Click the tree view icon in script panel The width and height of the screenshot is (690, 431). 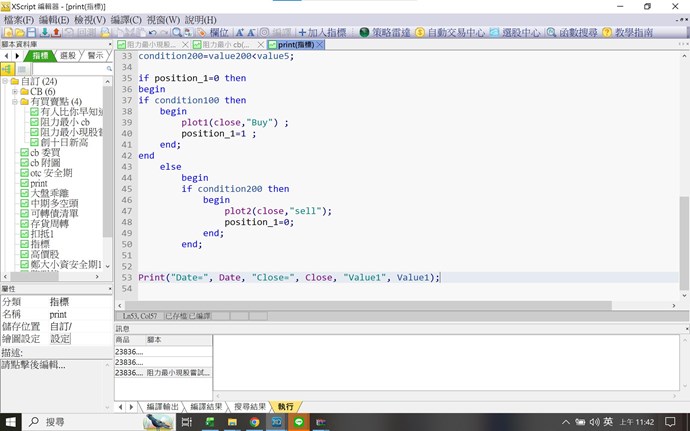[x=7, y=69]
